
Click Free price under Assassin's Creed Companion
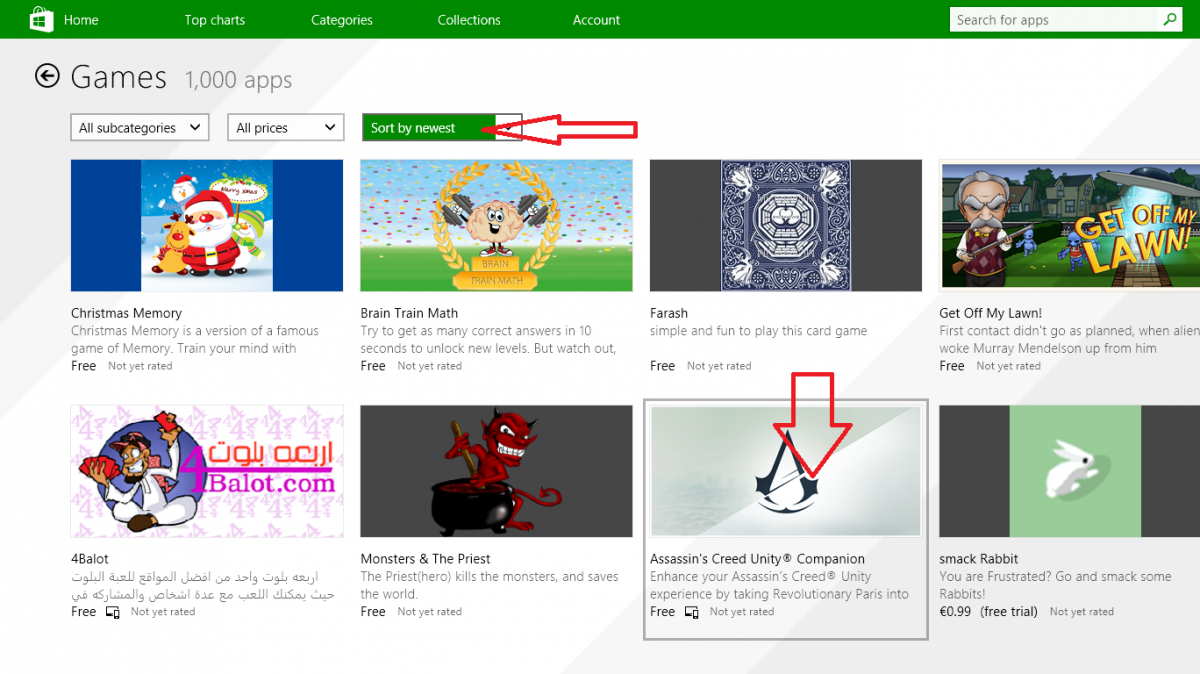(x=662, y=612)
